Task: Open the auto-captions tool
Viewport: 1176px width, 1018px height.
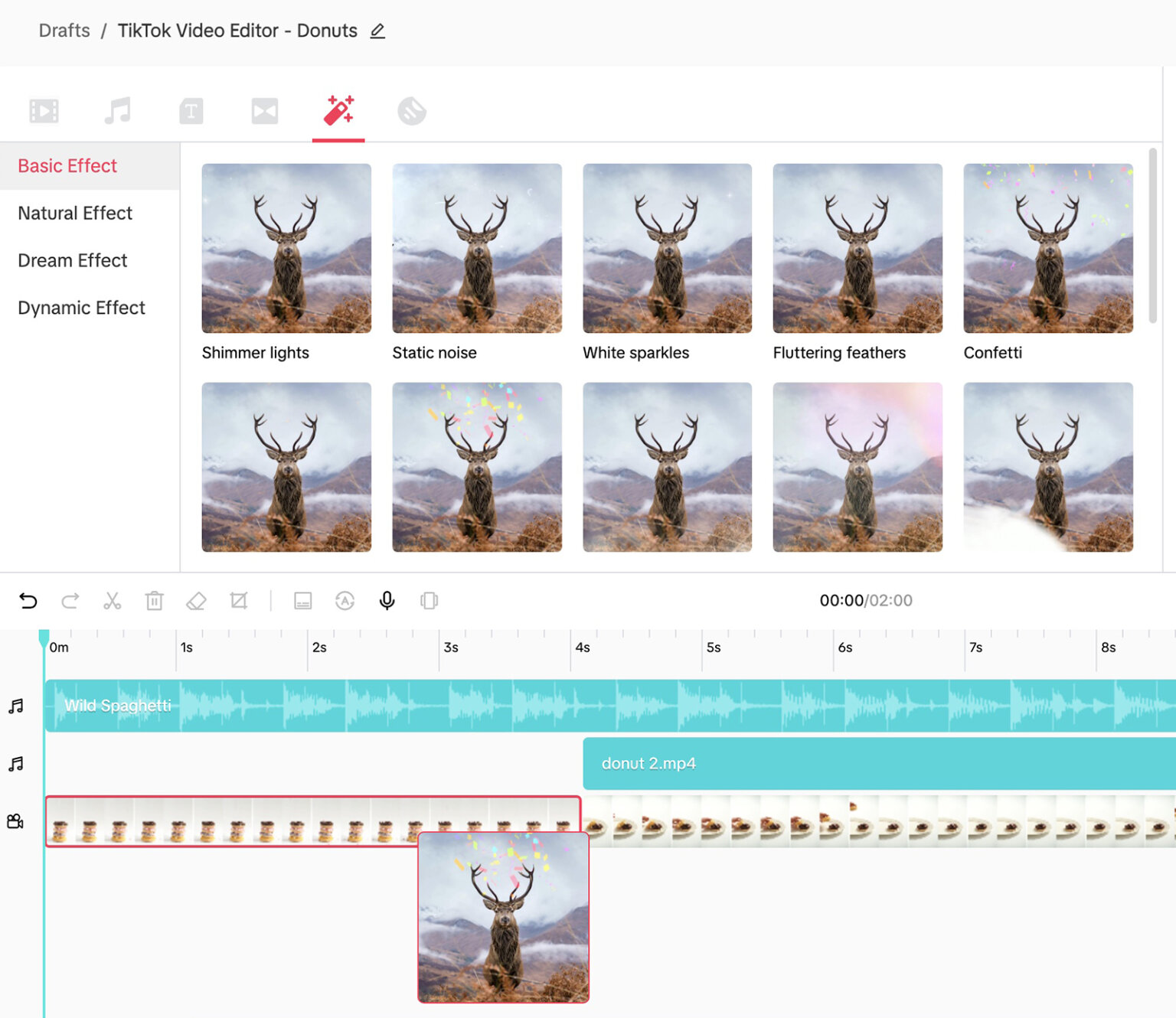Action: (345, 601)
